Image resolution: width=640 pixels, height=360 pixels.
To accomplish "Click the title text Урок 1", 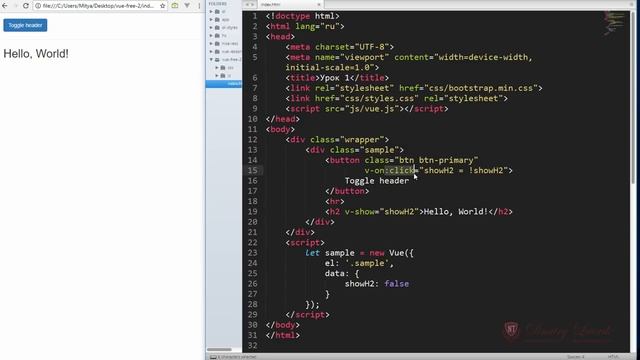I will 335,78.
